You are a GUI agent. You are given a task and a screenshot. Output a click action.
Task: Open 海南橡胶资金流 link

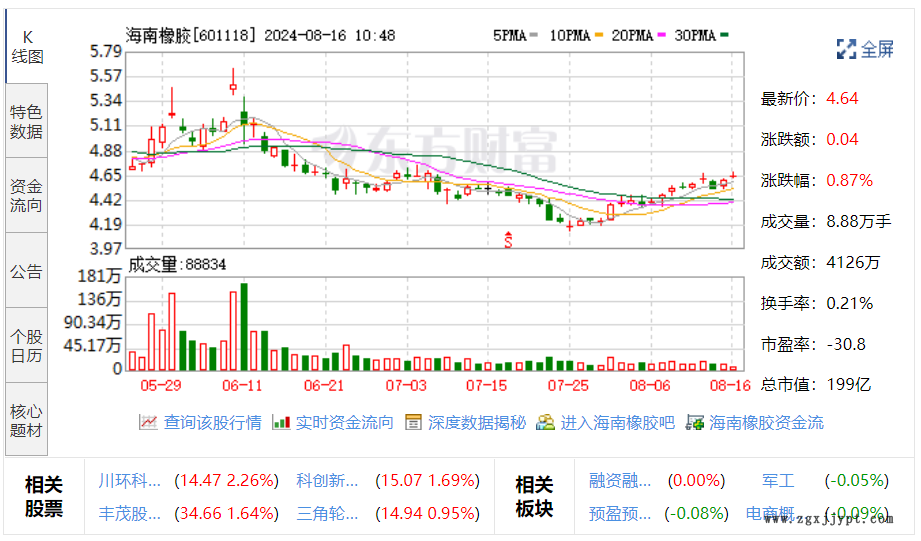pos(767,422)
